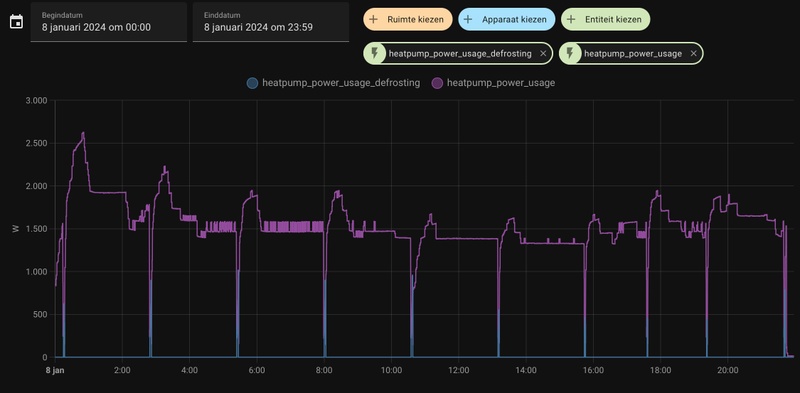800x393 pixels.
Task: Click the 2.500 peak before 2:00
Action: [x=83, y=134]
